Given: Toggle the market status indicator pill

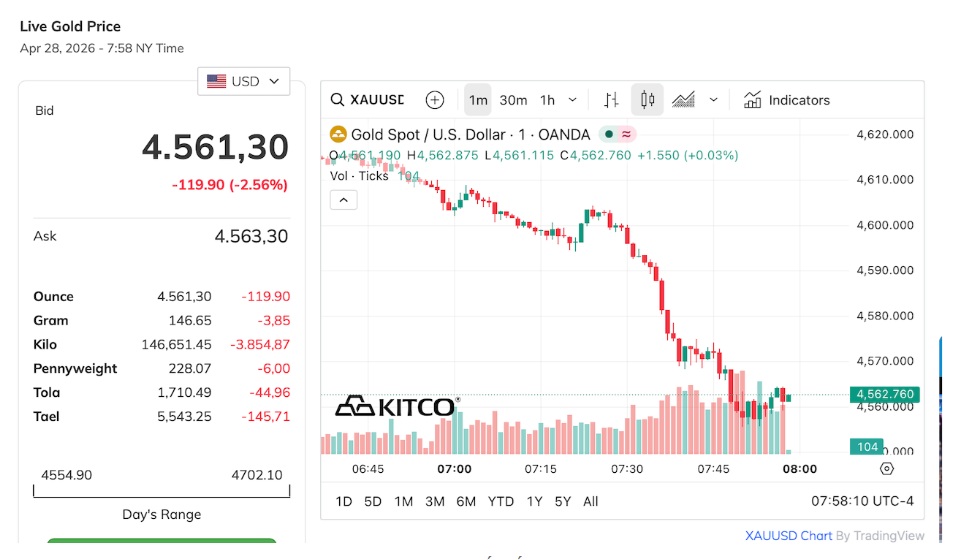Looking at the screenshot, I should 617,134.
